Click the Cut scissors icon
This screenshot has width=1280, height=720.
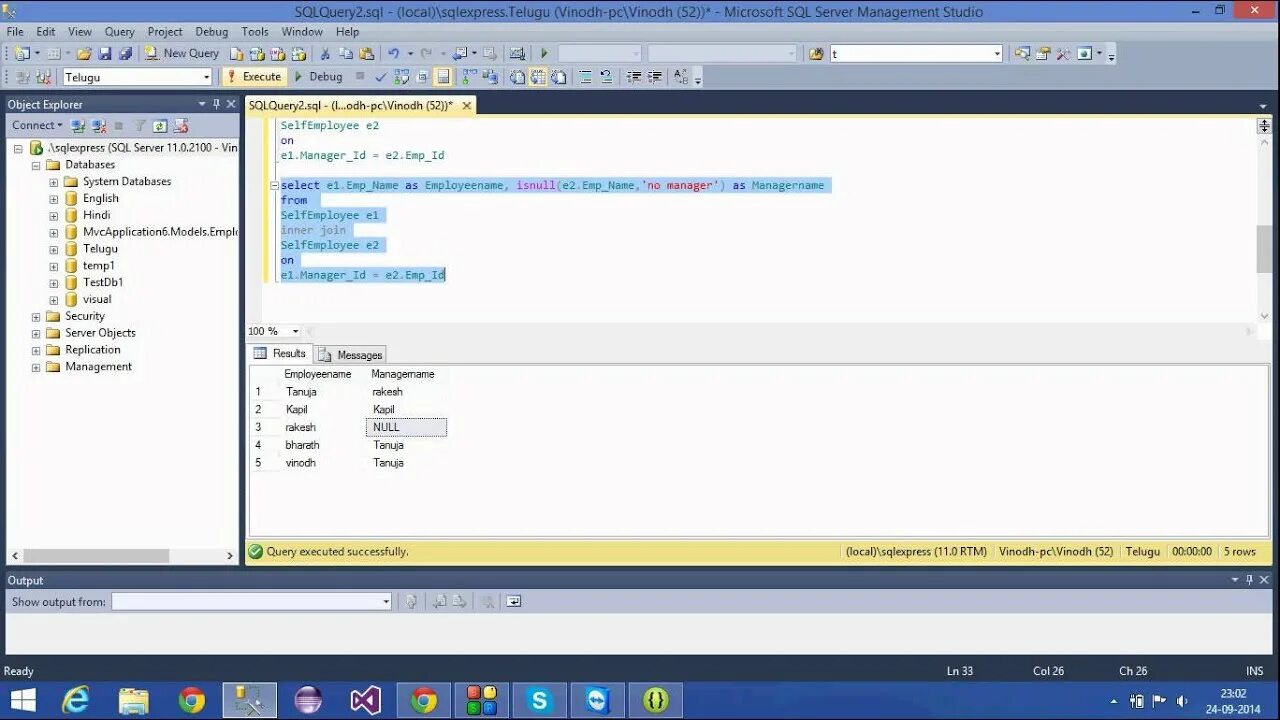point(325,53)
